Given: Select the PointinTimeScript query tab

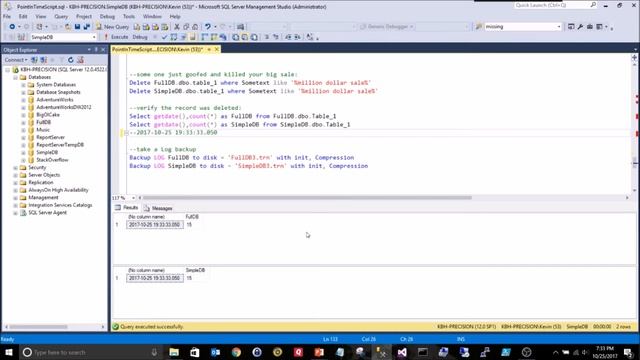Looking at the screenshot, I should [158, 49].
